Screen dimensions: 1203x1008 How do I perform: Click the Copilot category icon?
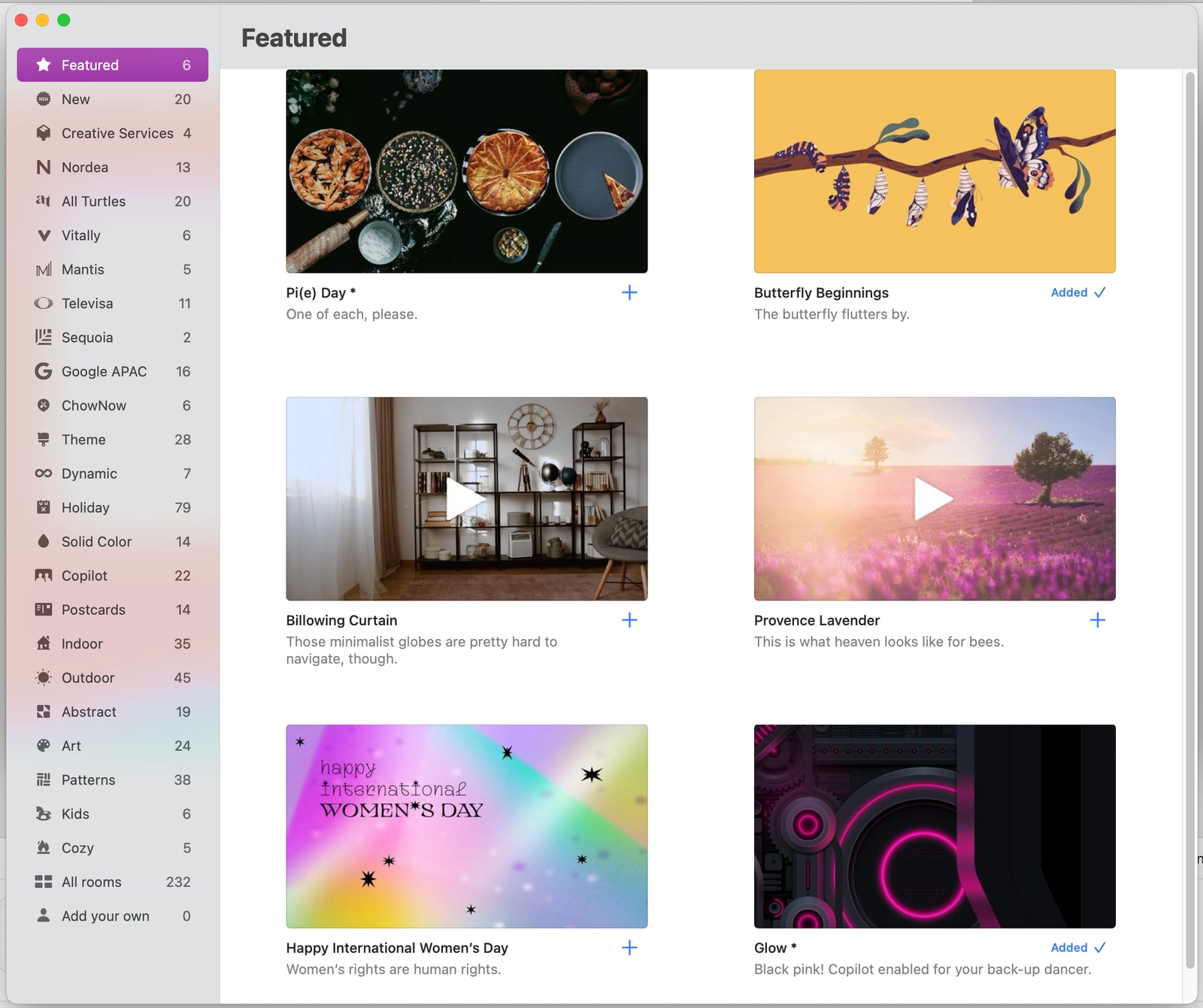[44, 576]
